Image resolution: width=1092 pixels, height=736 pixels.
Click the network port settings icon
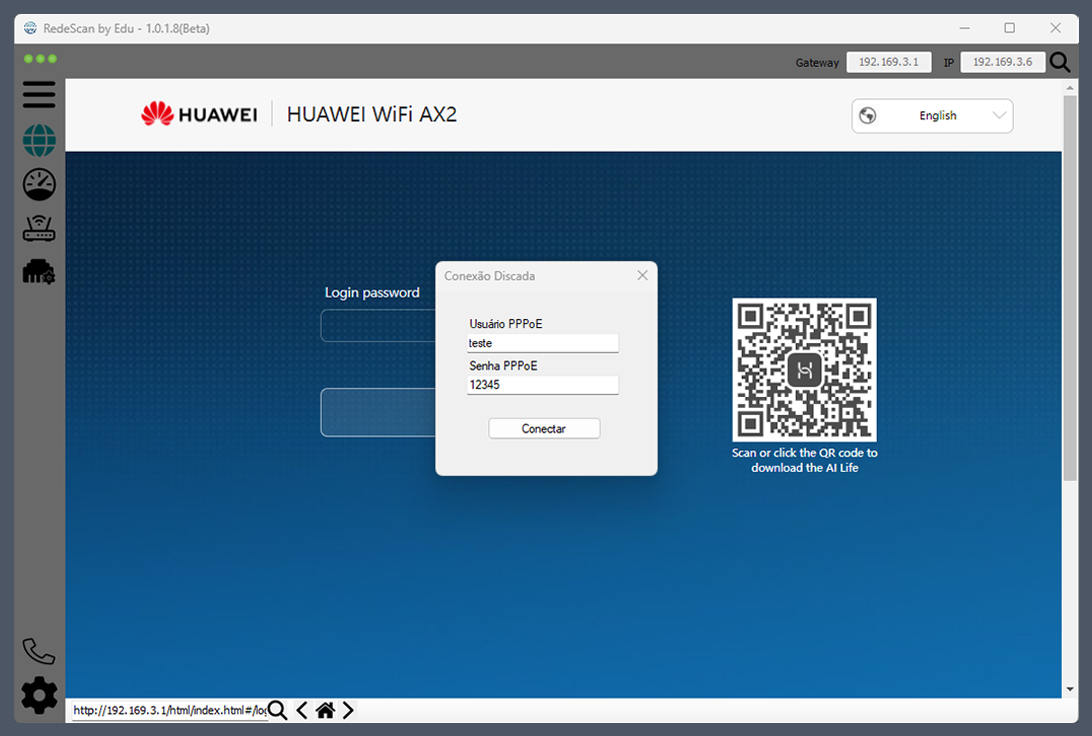(x=39, y=271)
